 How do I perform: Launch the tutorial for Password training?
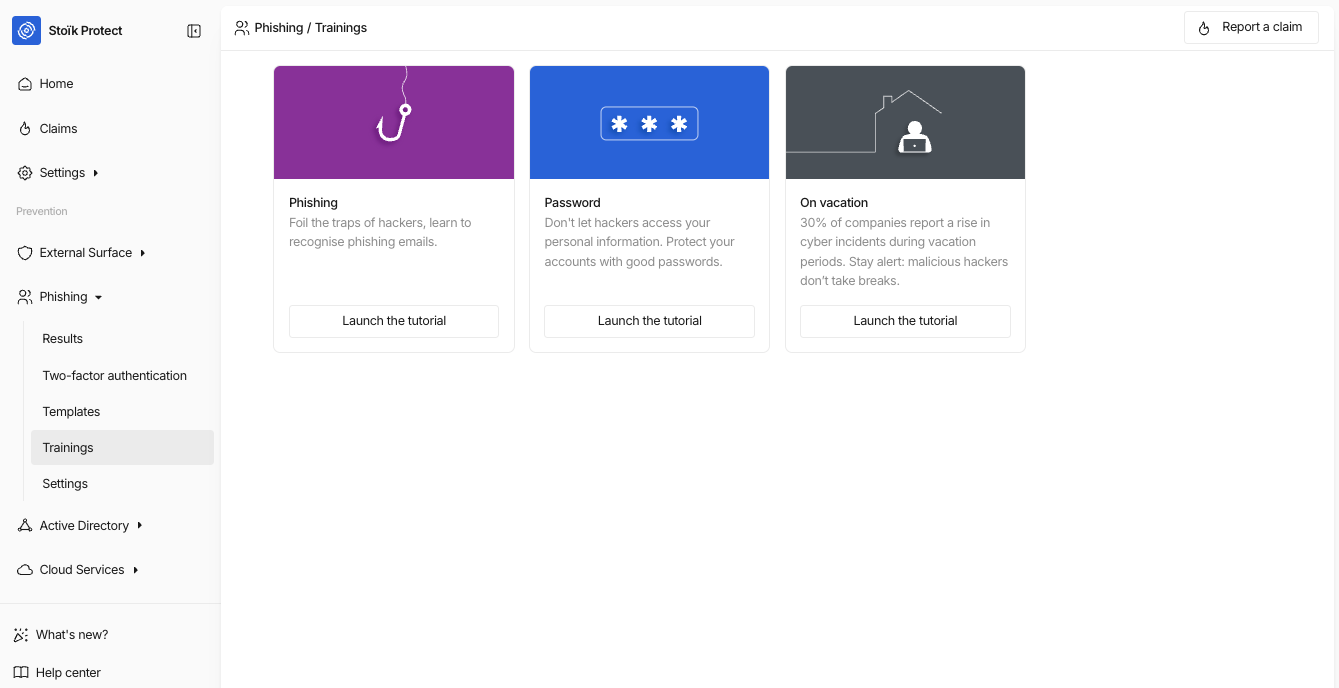pos(649,321)
